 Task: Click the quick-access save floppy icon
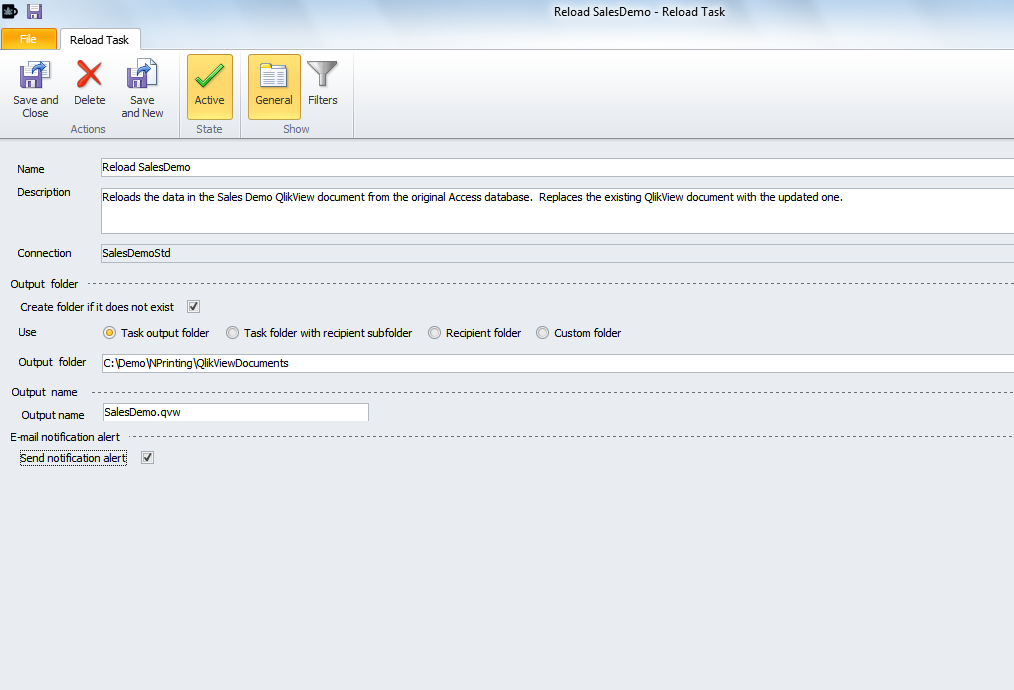[x=34, y=11]
